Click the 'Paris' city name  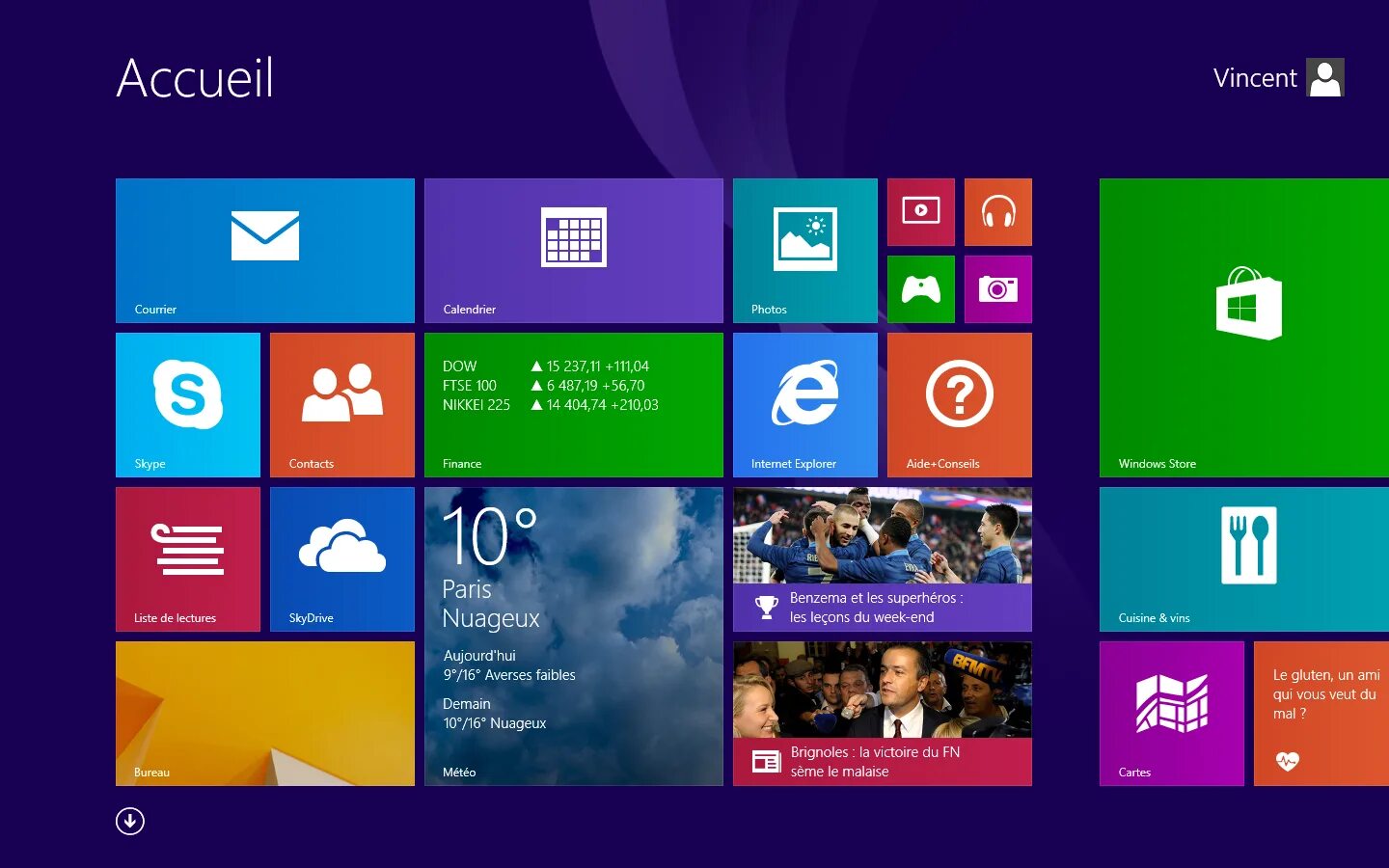tap(467, 589)
